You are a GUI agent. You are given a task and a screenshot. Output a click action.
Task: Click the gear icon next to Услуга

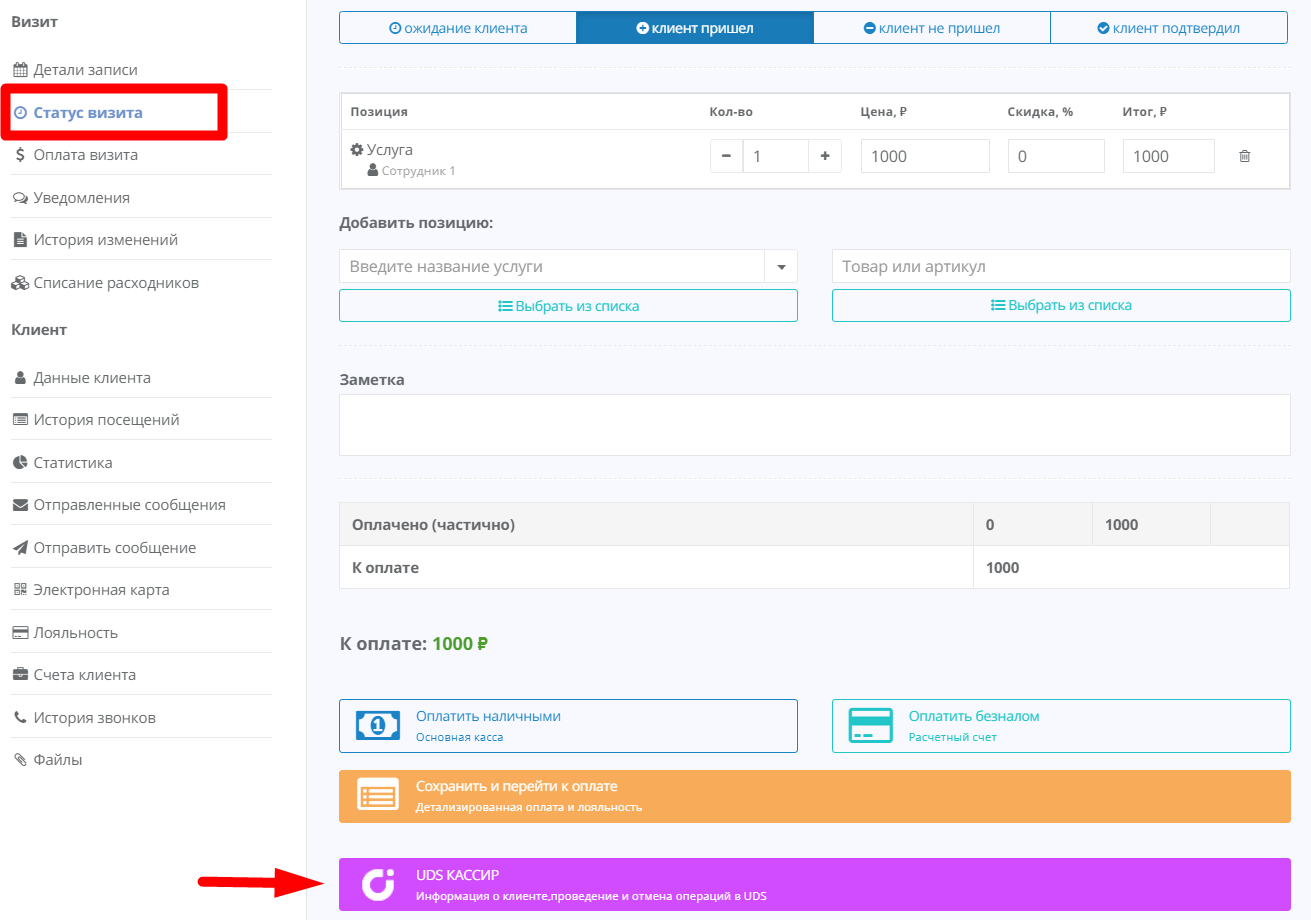[x=356, y=150]
